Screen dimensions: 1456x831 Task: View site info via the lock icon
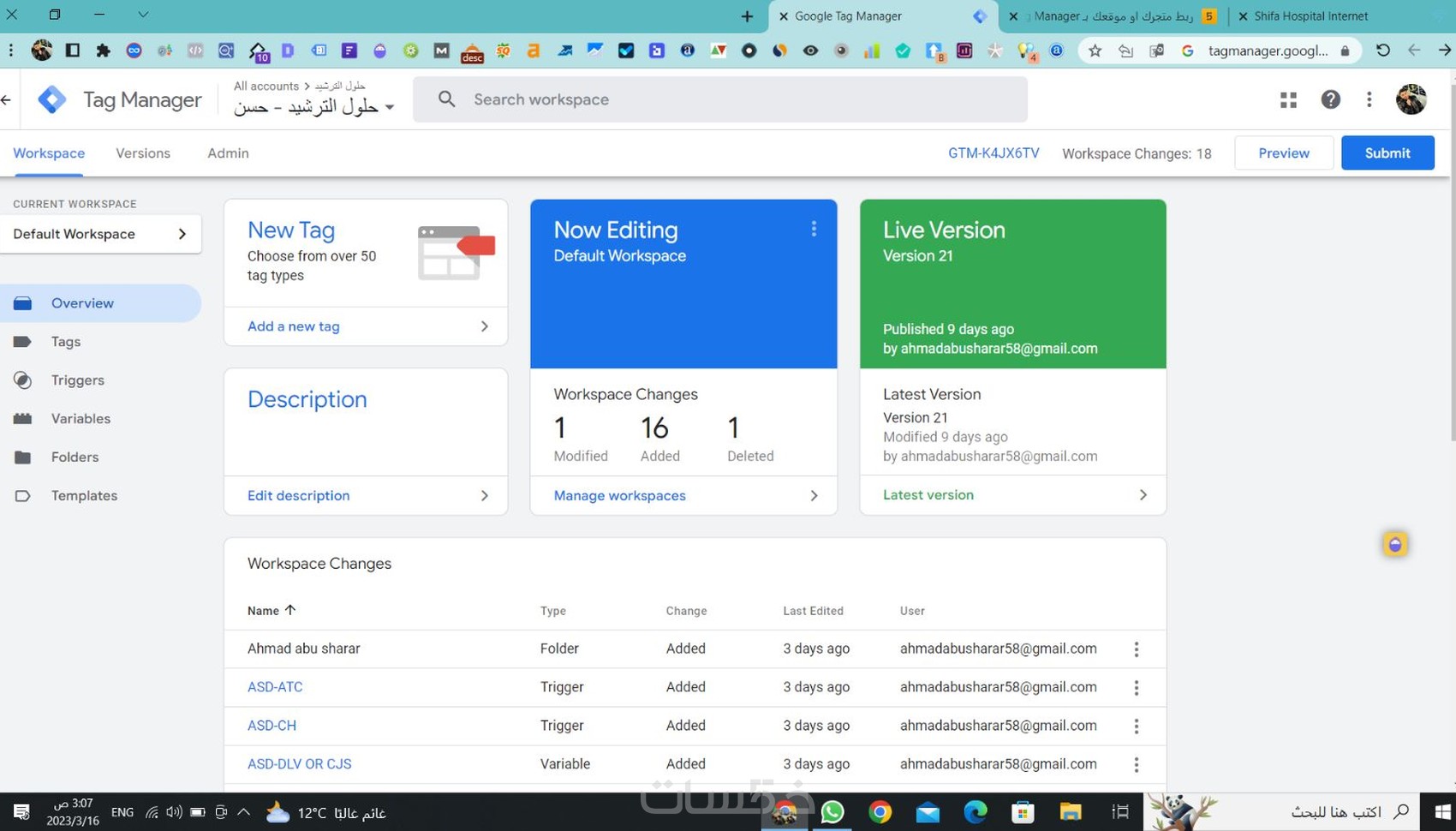tap(1345, 51)
